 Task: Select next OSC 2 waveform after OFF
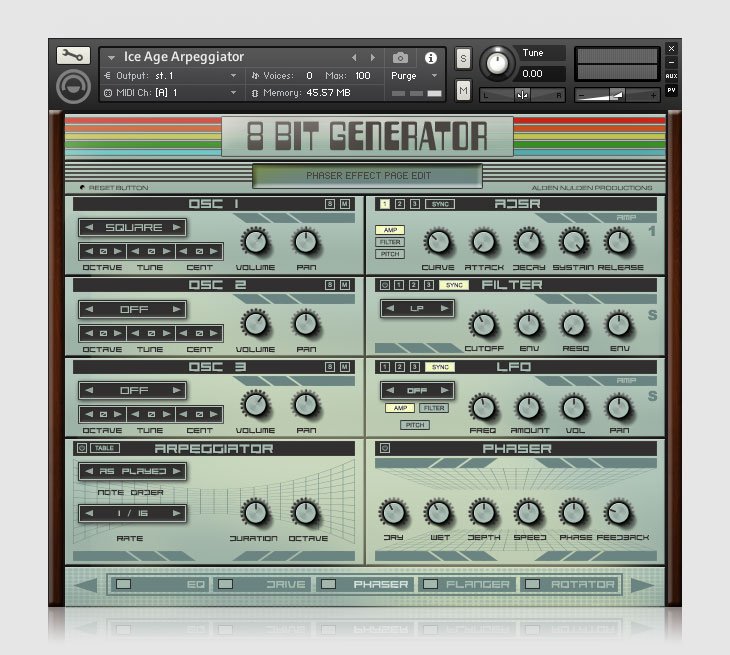[176, 309]
